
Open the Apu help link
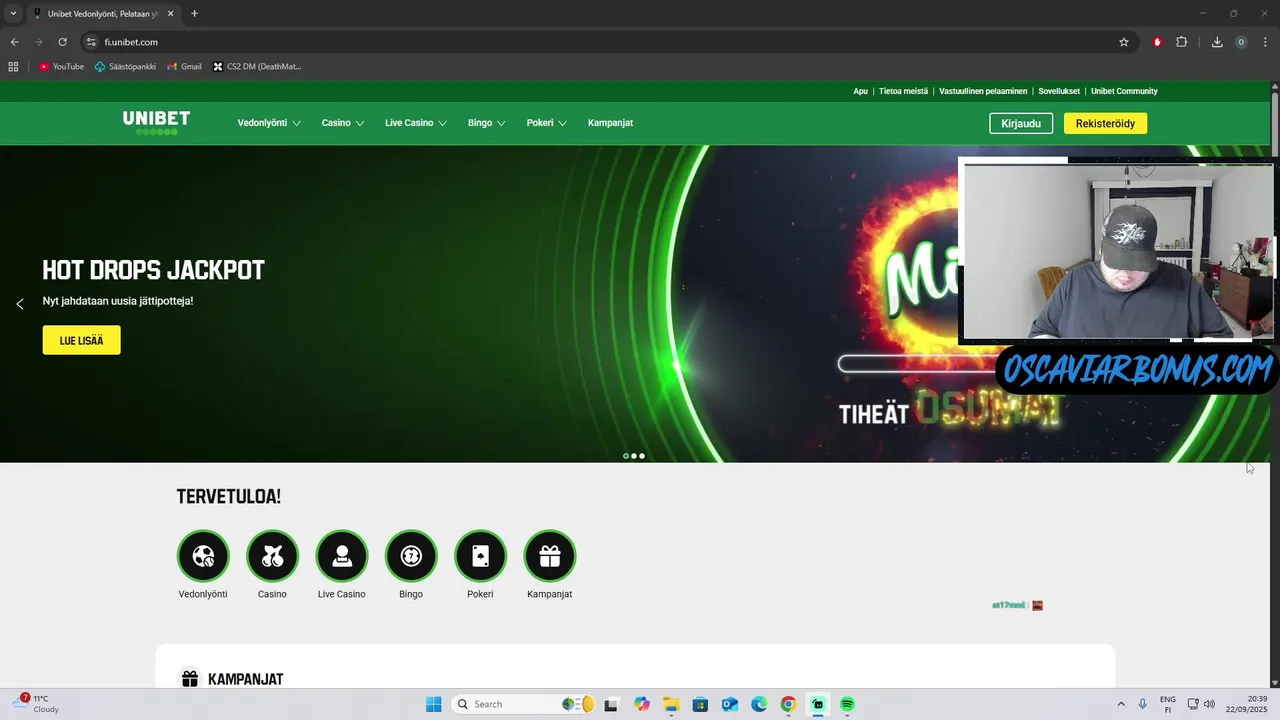[860, 91]
